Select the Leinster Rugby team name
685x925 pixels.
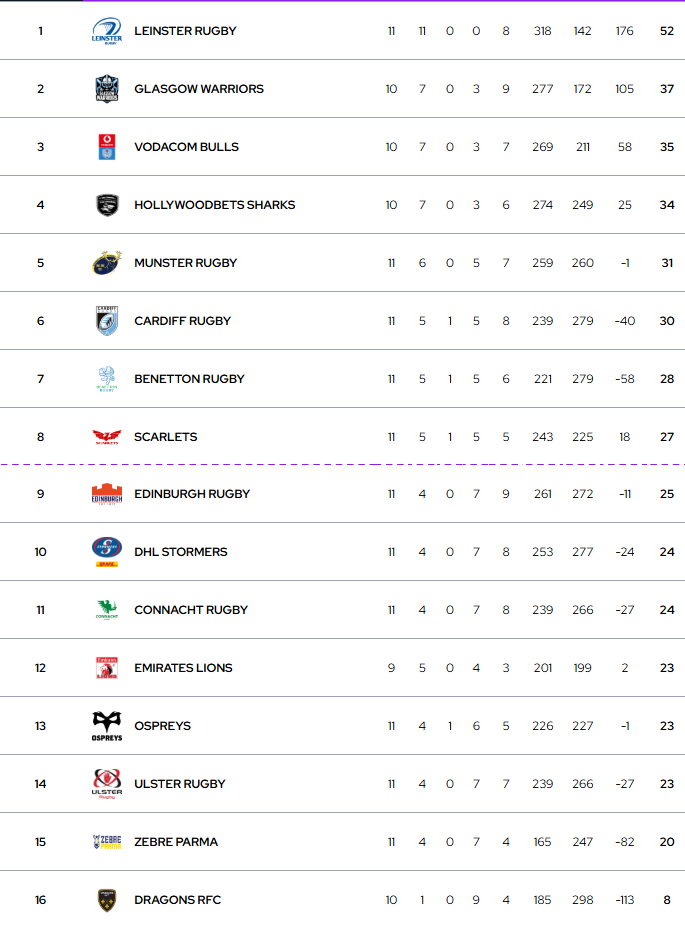pos(185,31)
